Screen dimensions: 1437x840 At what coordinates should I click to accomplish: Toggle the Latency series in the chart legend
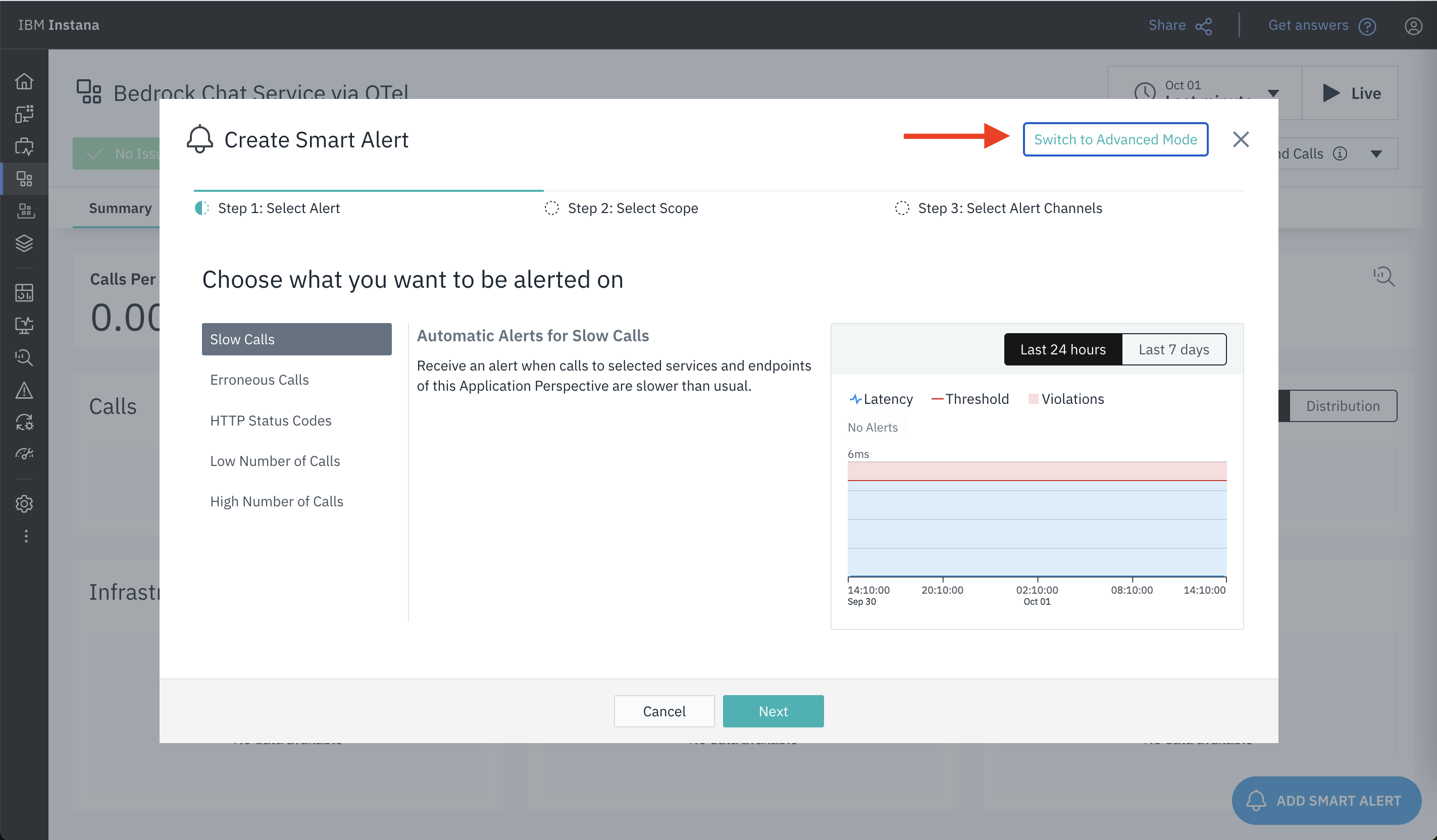(881, 399)
